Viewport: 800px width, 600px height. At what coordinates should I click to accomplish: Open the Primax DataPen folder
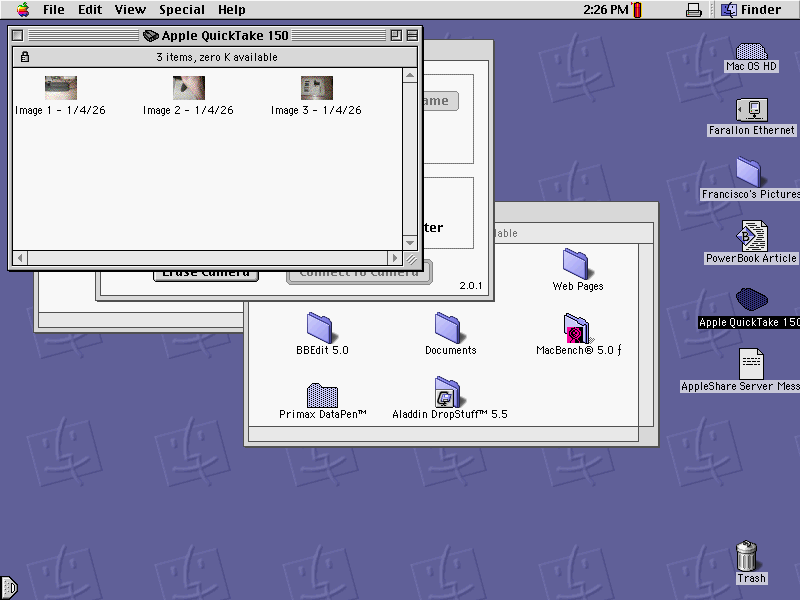(x=321, y=393)
